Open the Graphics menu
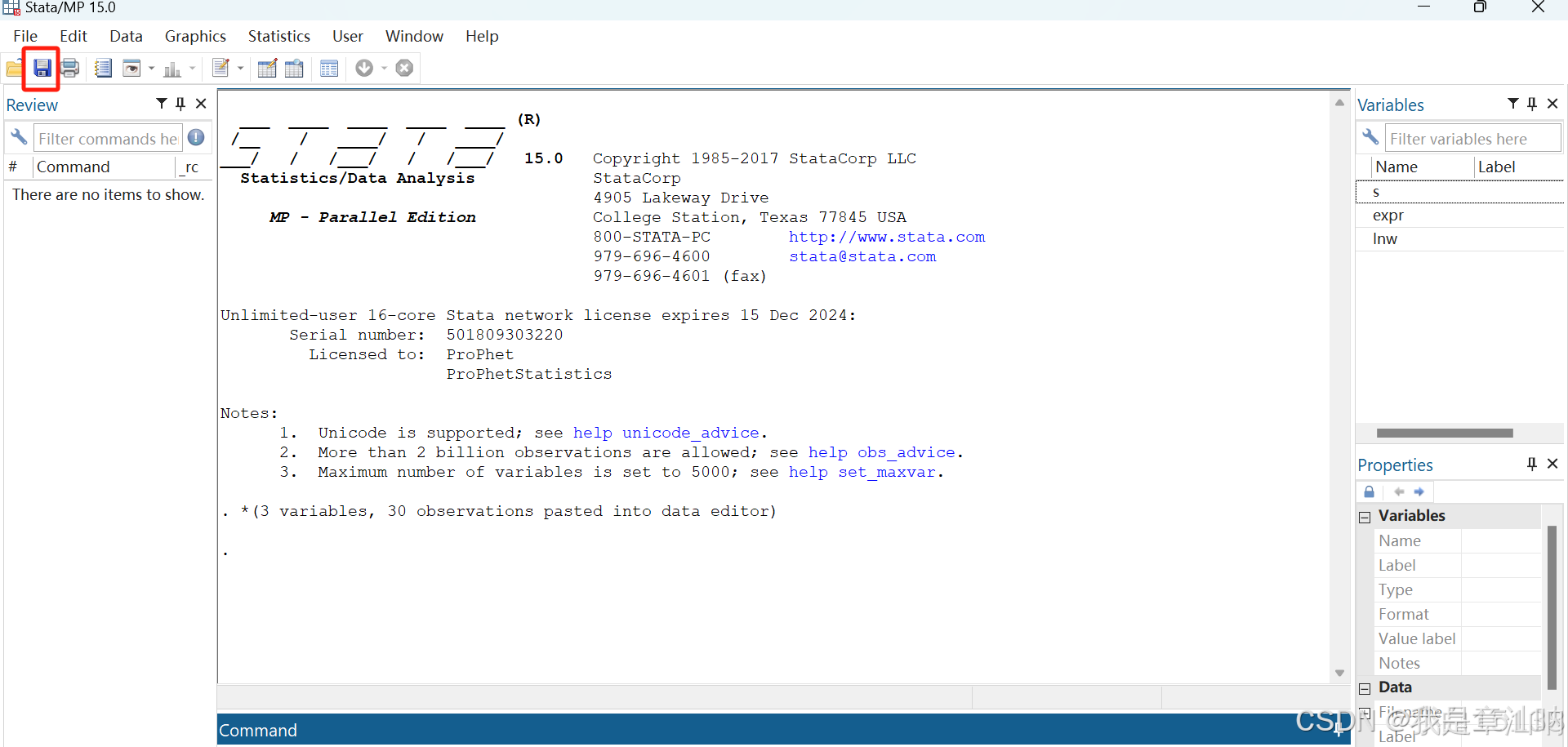 (x=195, y=36)
